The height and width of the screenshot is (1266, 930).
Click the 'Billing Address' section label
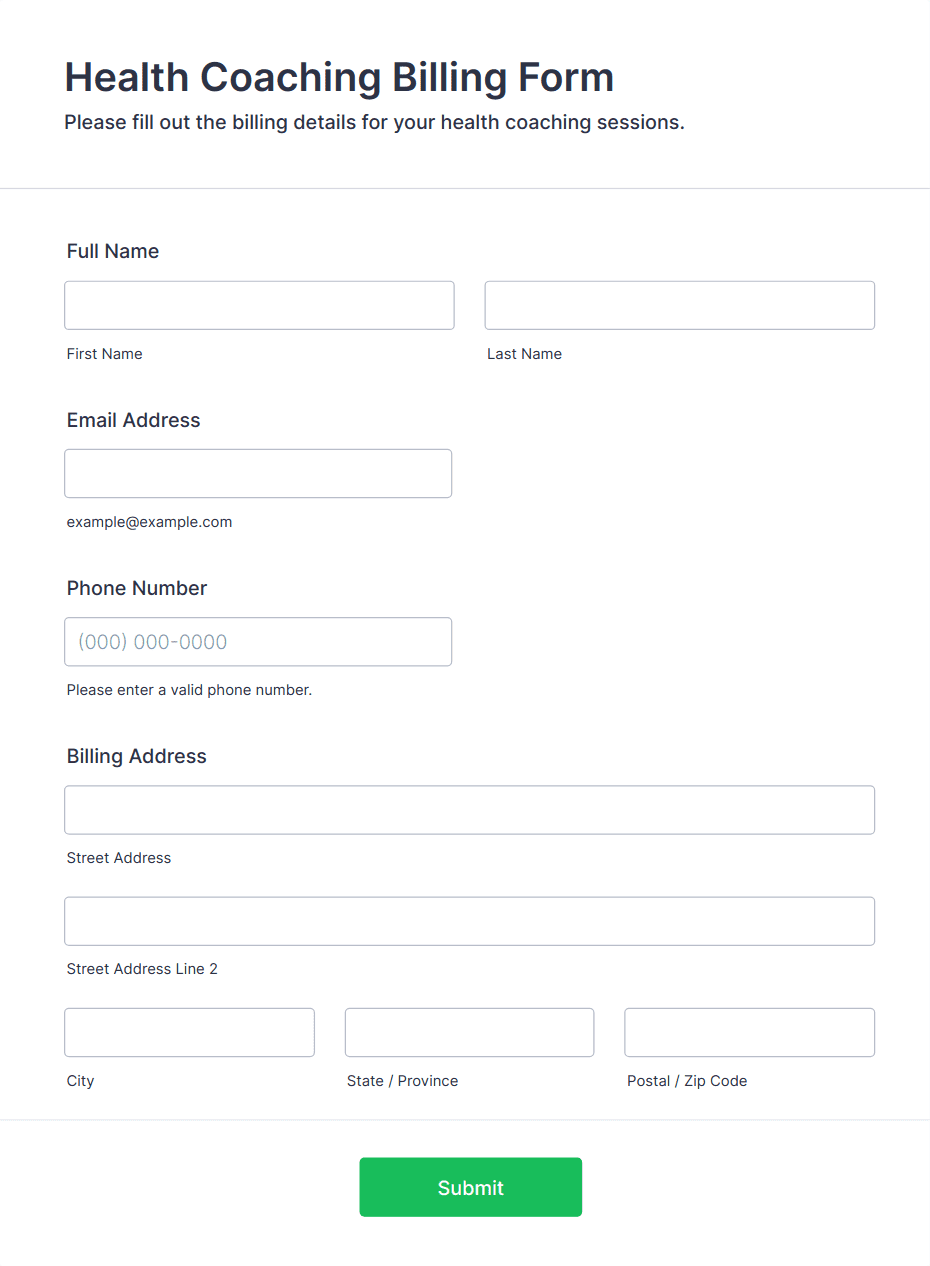(x=137, y=756)
